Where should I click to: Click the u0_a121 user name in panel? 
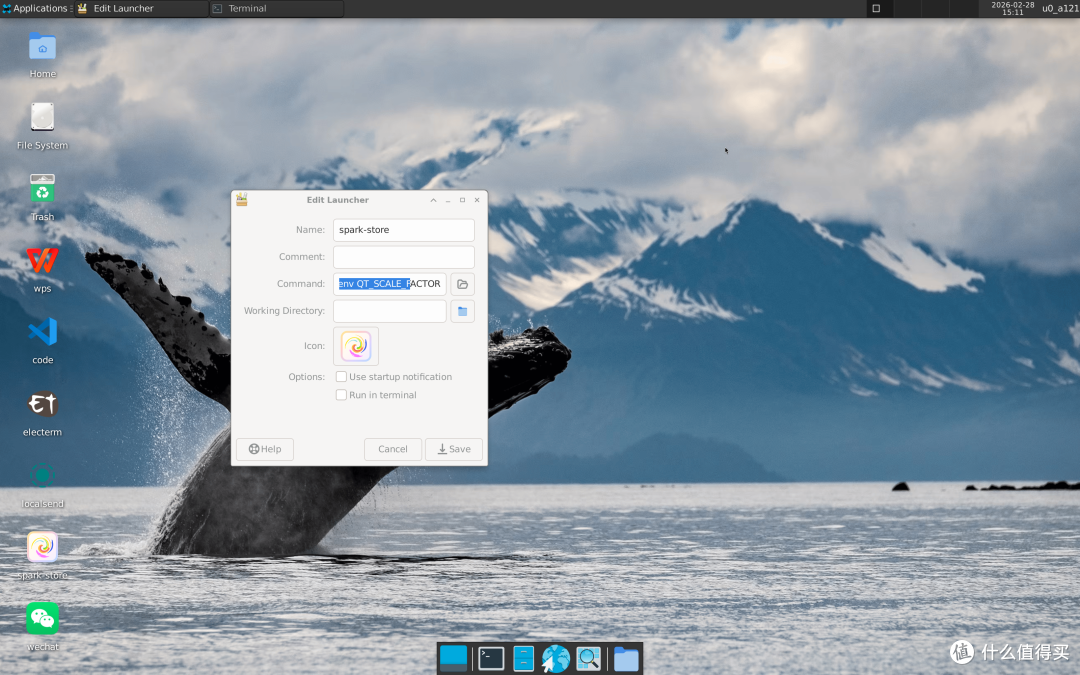[x=1060, y=8]
